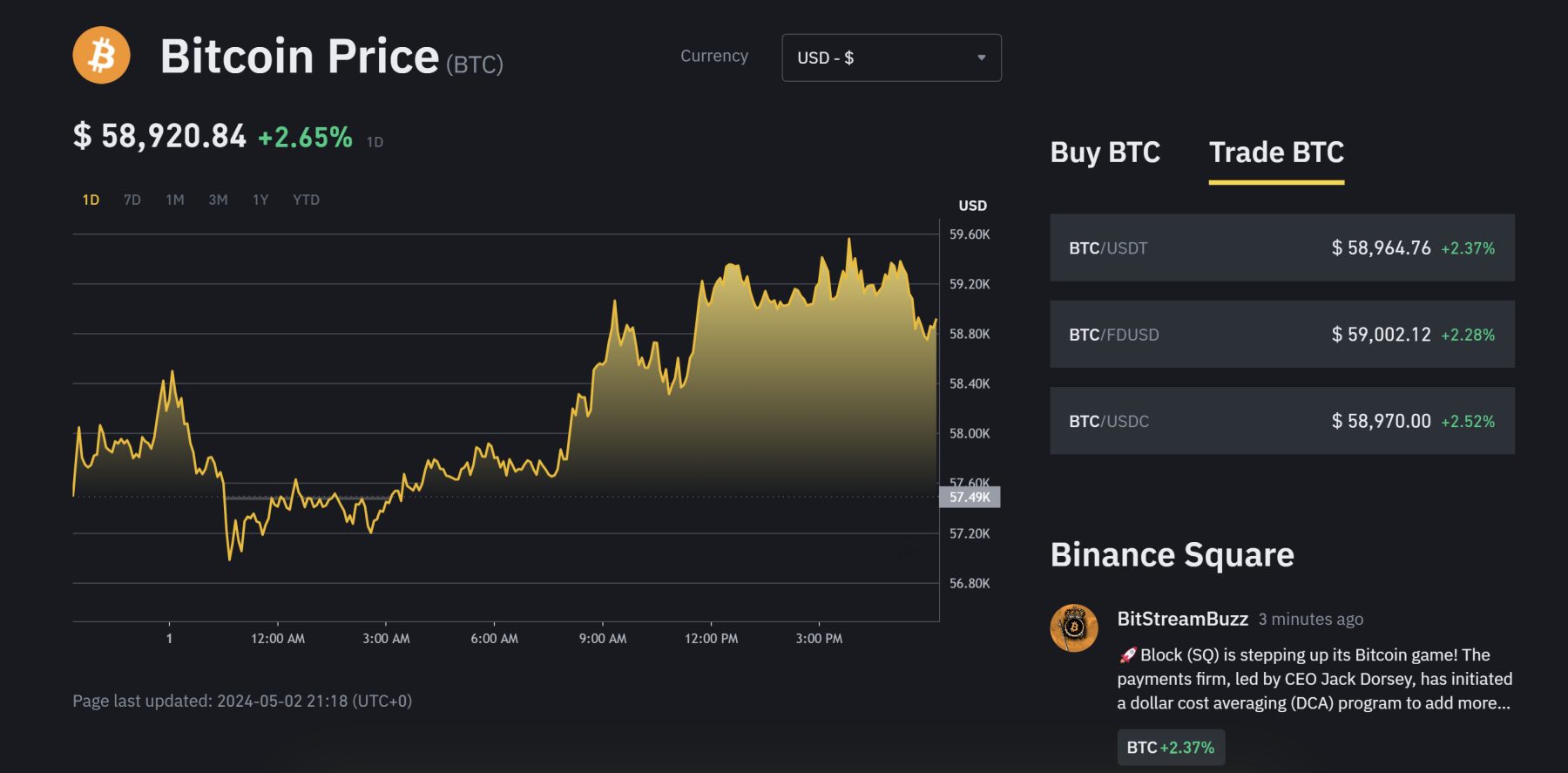Open the BTC/USDC trading pair
Image resolution: width=1568 pixels, height=773 pixels.
(1281, 421)
